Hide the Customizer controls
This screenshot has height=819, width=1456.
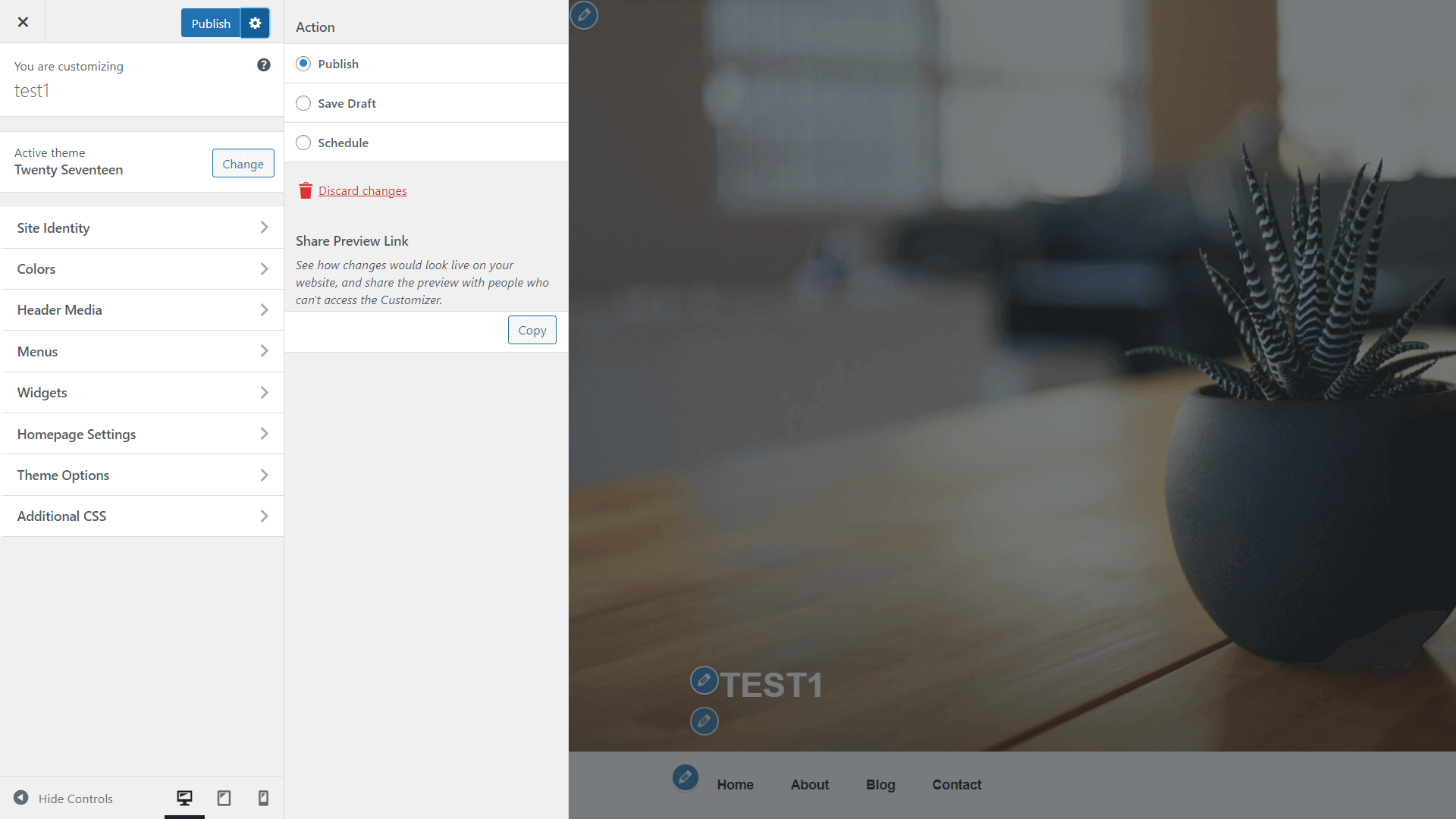64,799
